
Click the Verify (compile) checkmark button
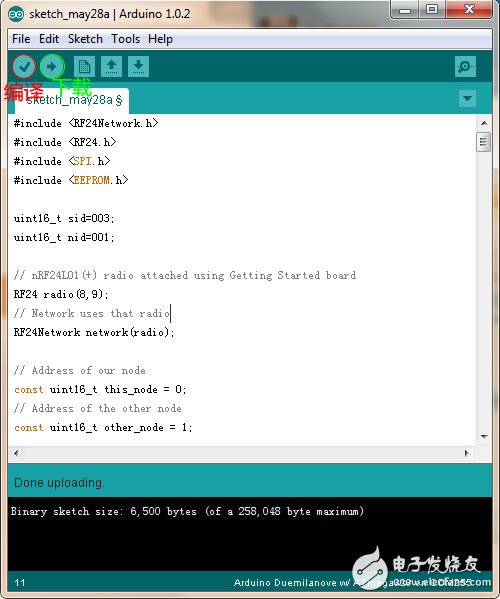pos(24,67)
